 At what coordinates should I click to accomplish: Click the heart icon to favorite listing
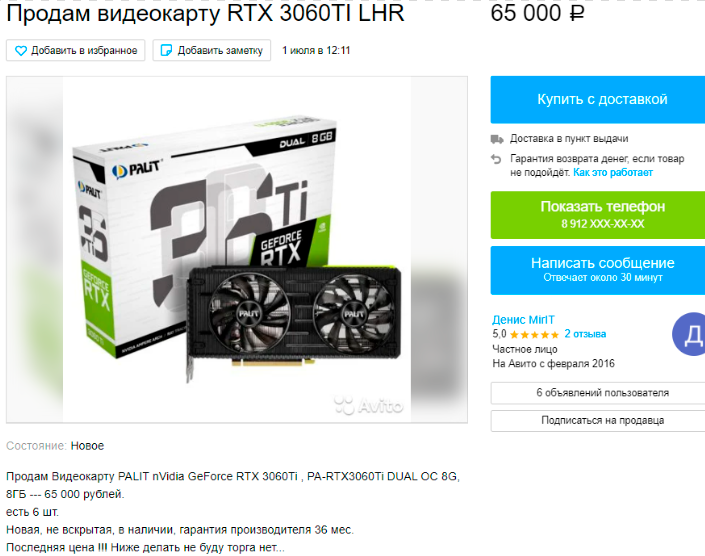pos(21,50)
